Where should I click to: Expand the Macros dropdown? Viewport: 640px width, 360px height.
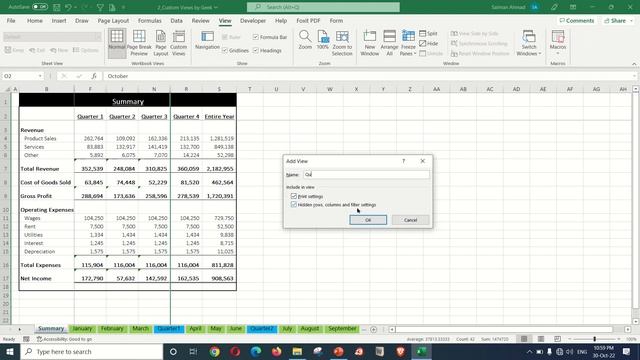(x=558, y=53)
